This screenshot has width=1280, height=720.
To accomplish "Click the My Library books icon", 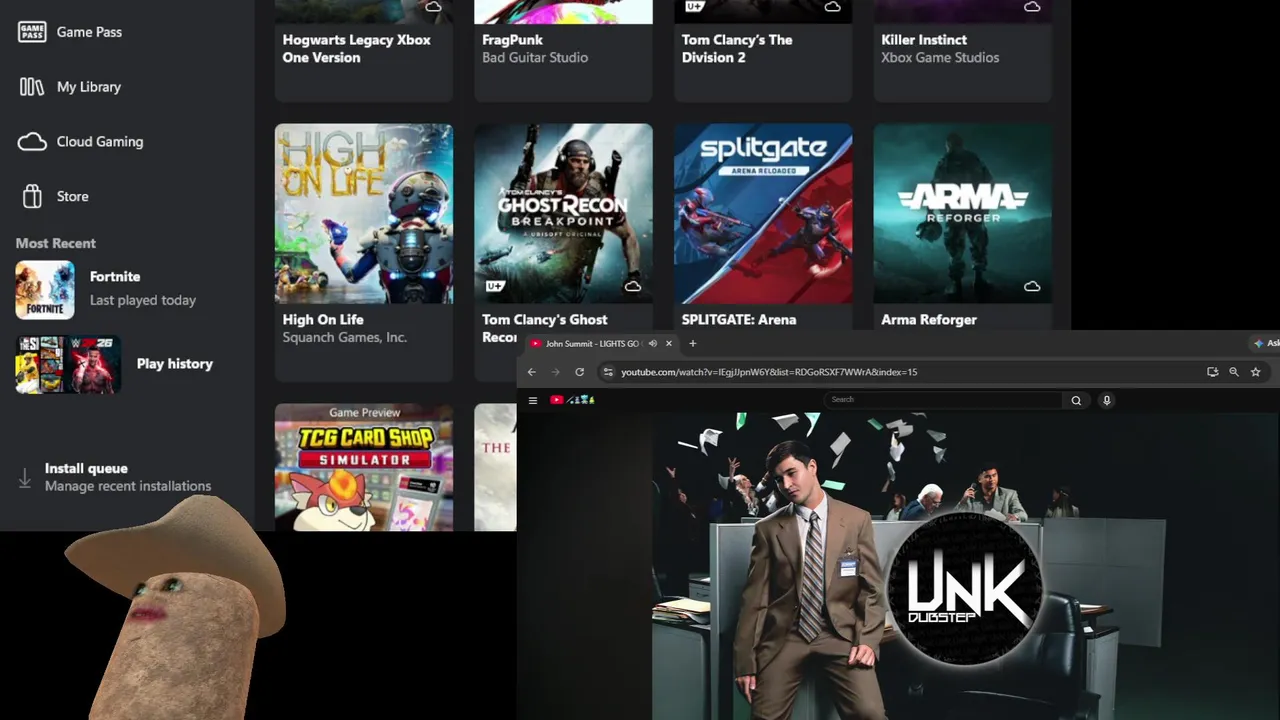I will 32,87.
